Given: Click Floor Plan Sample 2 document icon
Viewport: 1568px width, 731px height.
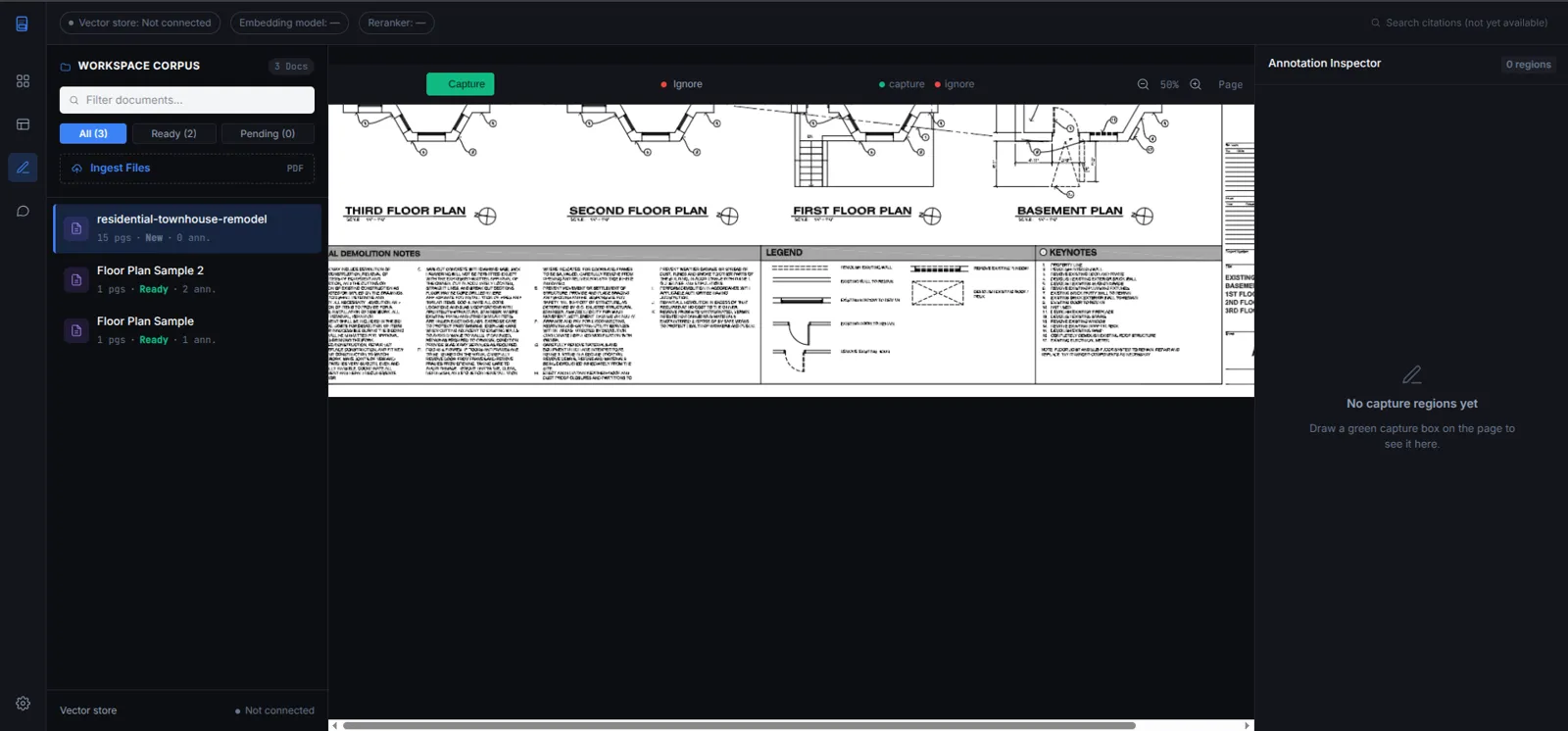Looking at the screenshot, I should [x=76, y=279].
